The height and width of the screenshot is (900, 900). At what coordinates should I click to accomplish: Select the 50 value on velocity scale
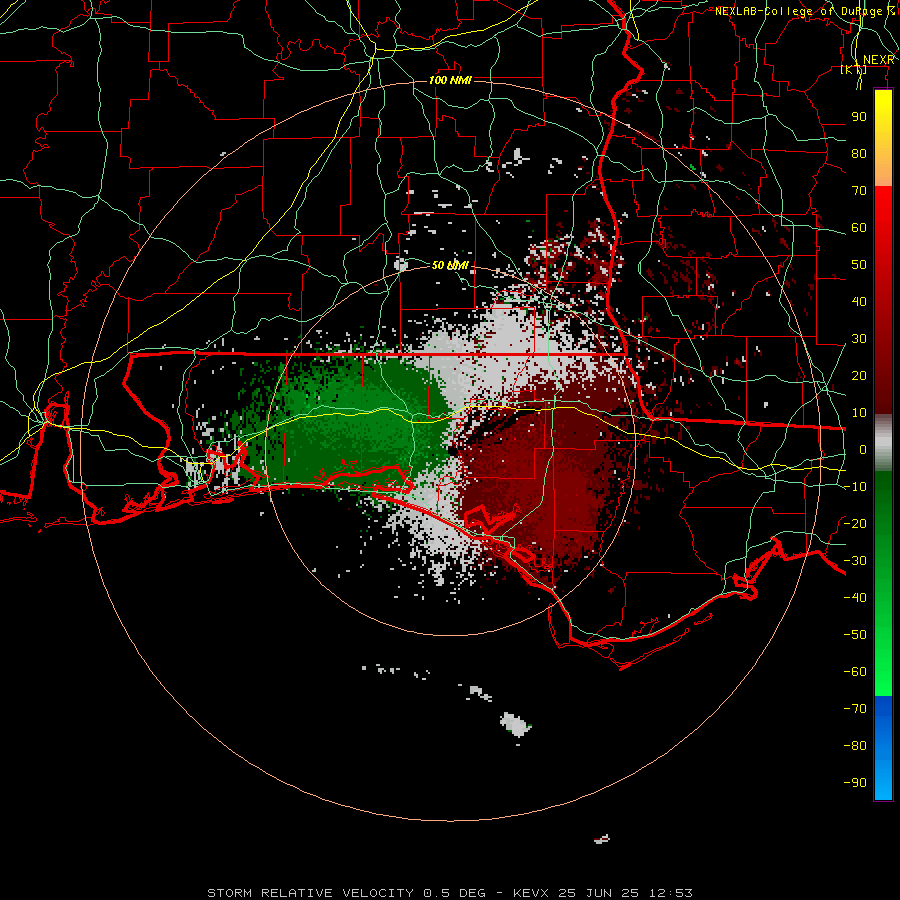tap(859, 265)
